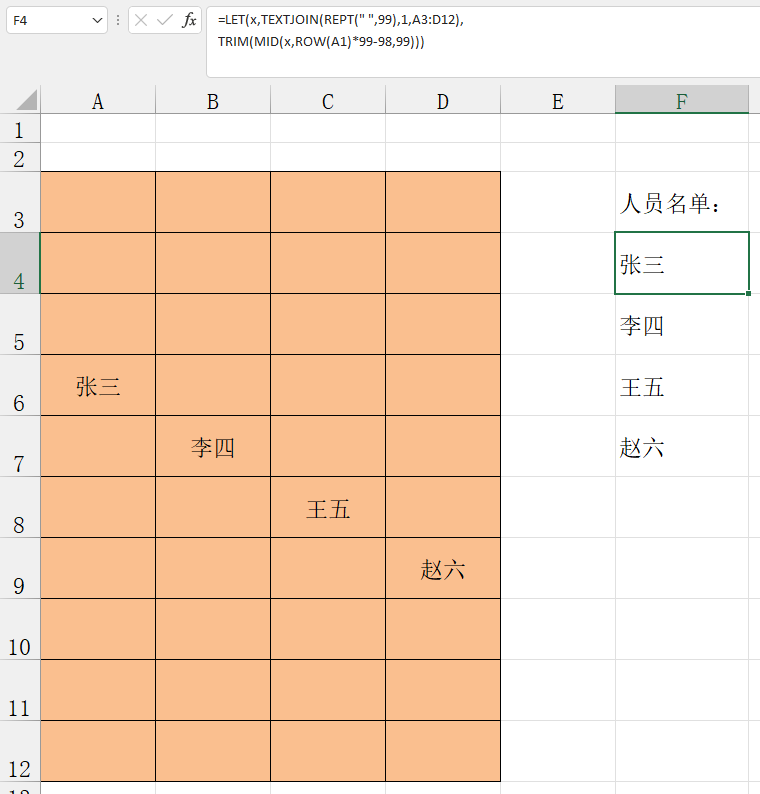Click empty cell E4

point(557,263)
